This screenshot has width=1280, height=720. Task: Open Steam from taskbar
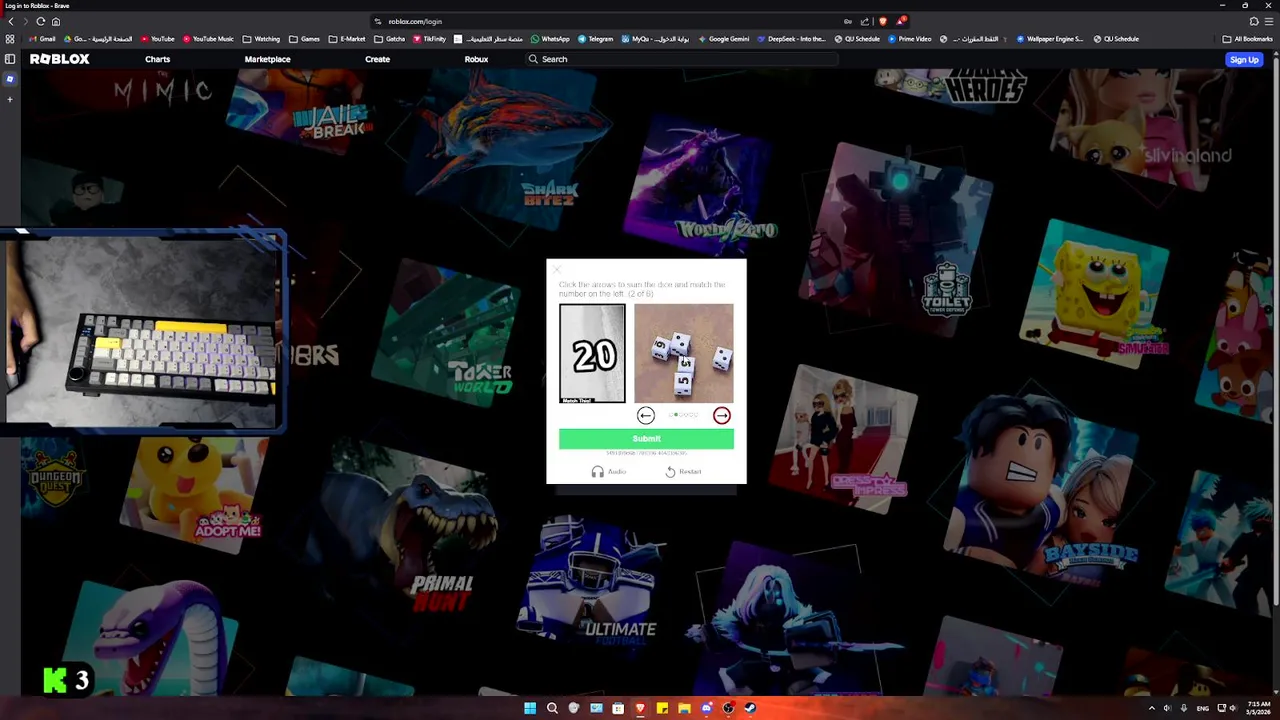point(750,708)
